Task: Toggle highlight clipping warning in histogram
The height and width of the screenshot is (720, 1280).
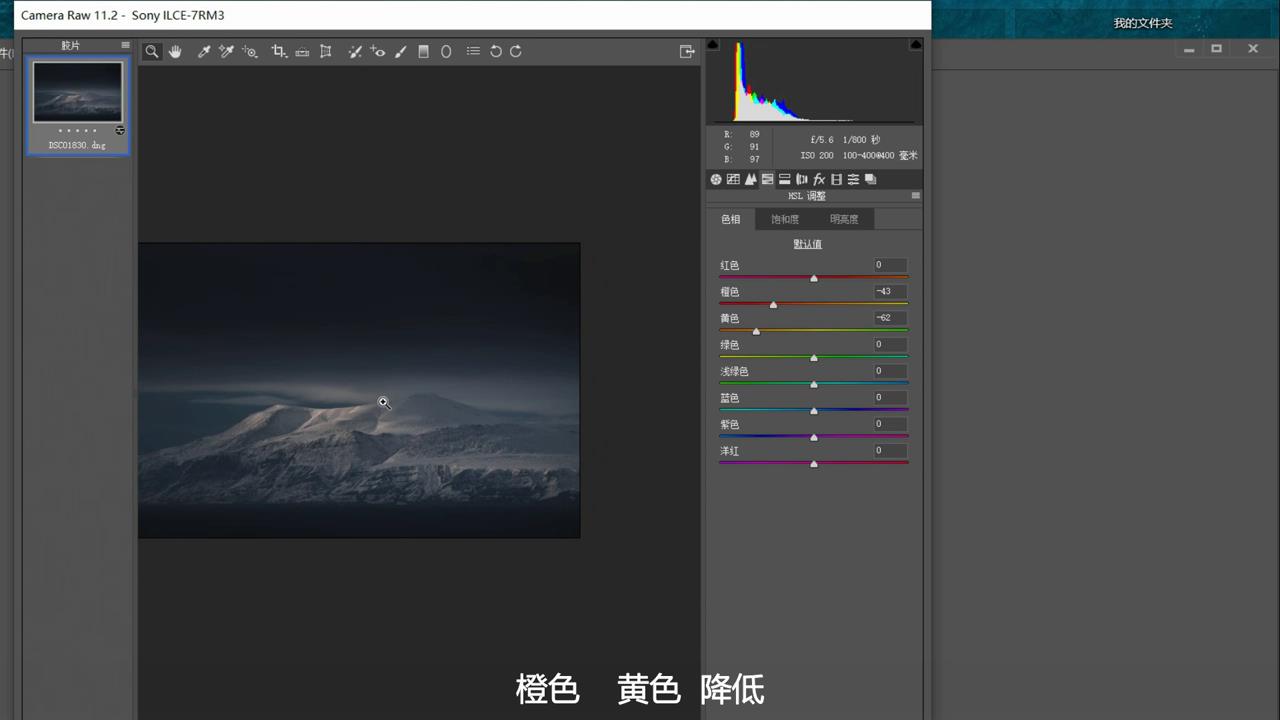Action: 915,45
